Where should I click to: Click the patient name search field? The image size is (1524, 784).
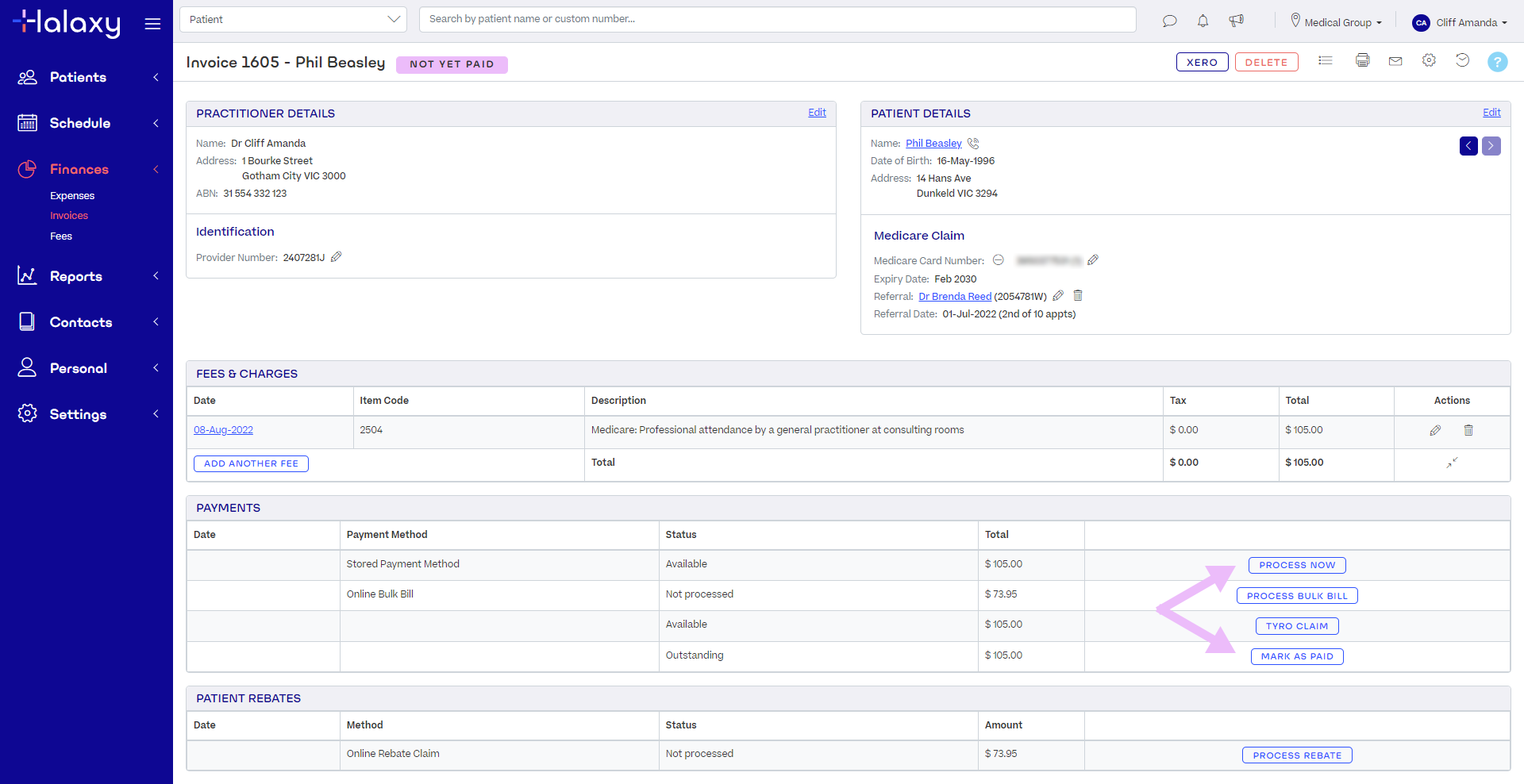pos(777,19)
